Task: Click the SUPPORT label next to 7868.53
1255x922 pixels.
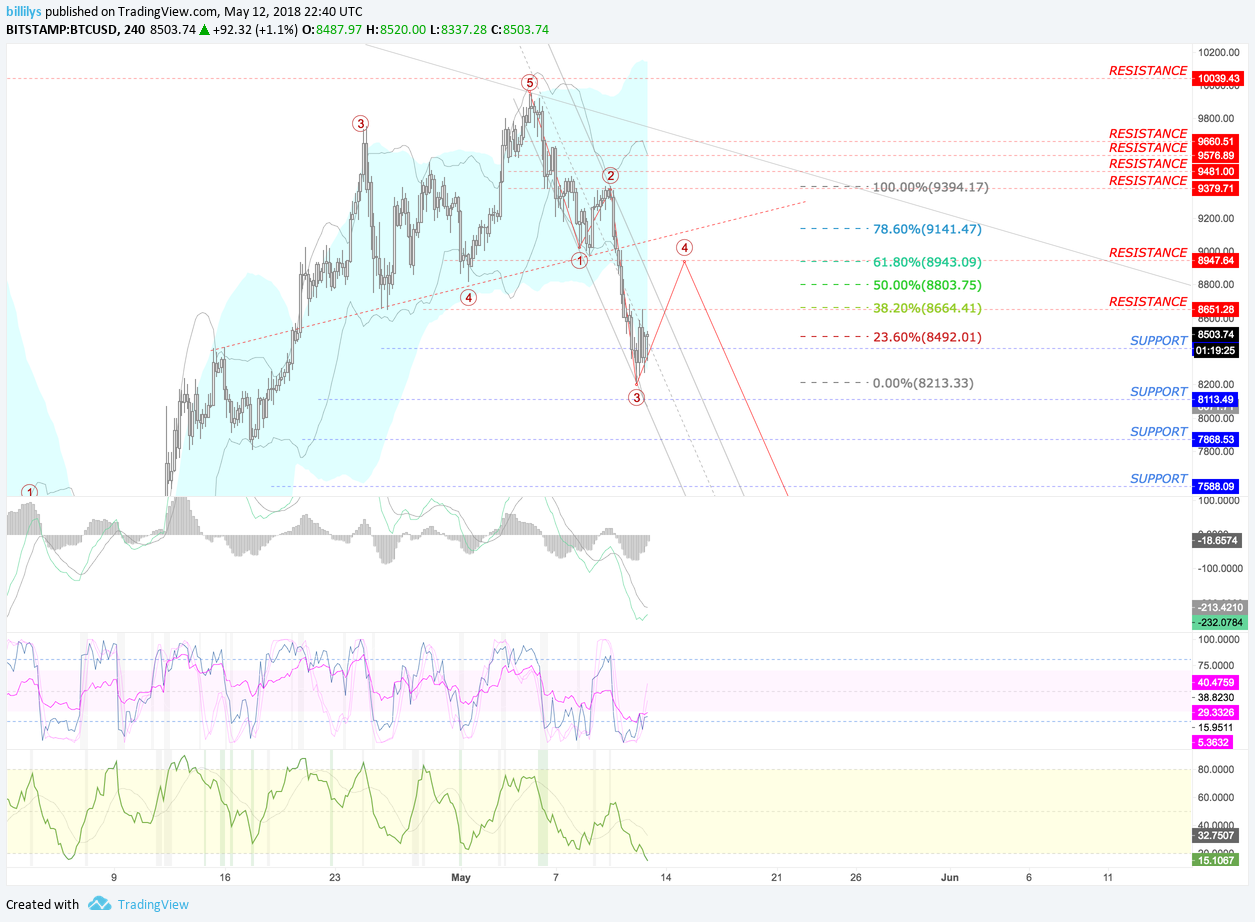Action: click(x=1159, y=432)
